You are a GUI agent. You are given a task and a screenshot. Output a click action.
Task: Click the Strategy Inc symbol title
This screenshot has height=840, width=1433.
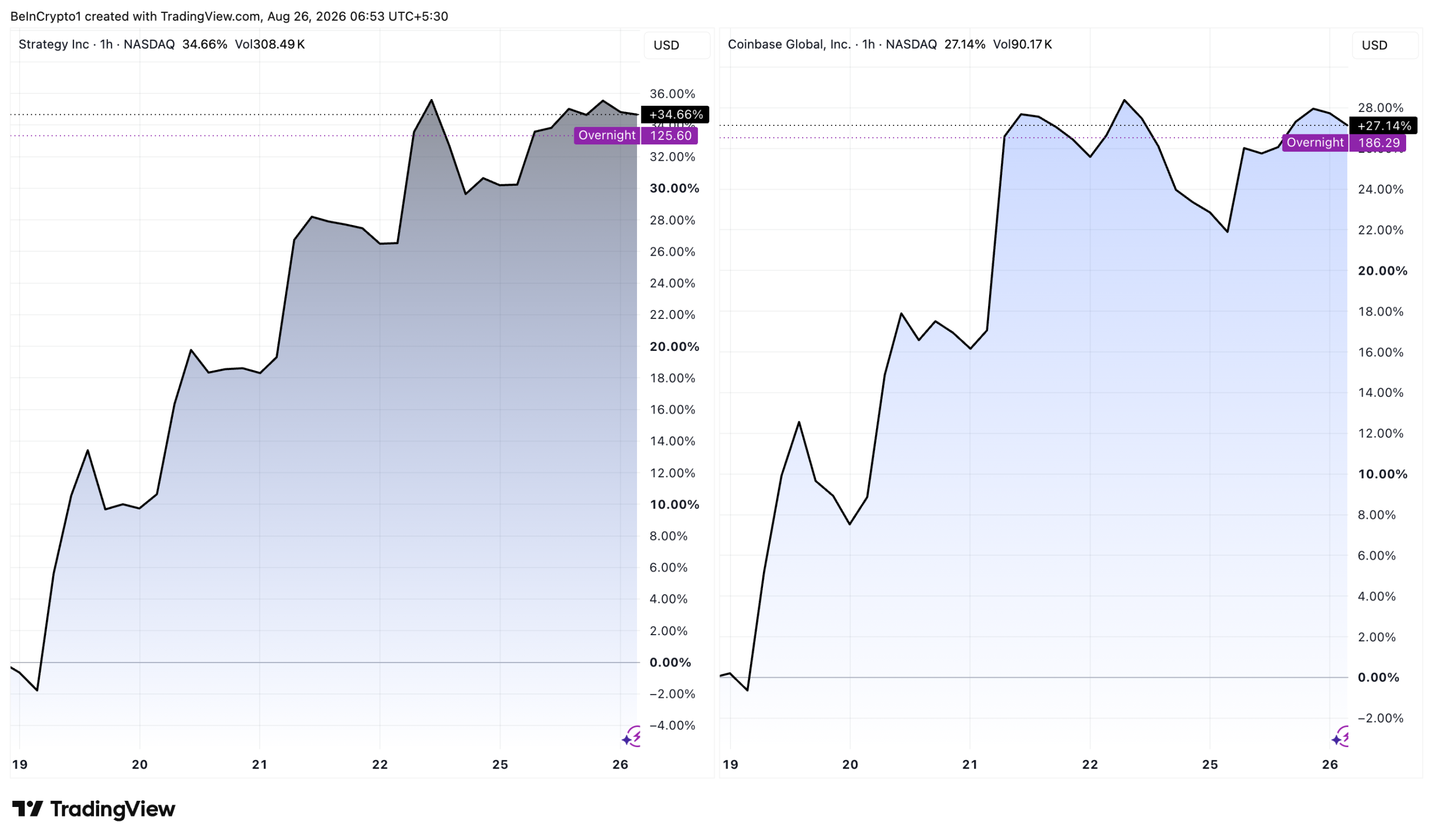[x=53, y=44]
